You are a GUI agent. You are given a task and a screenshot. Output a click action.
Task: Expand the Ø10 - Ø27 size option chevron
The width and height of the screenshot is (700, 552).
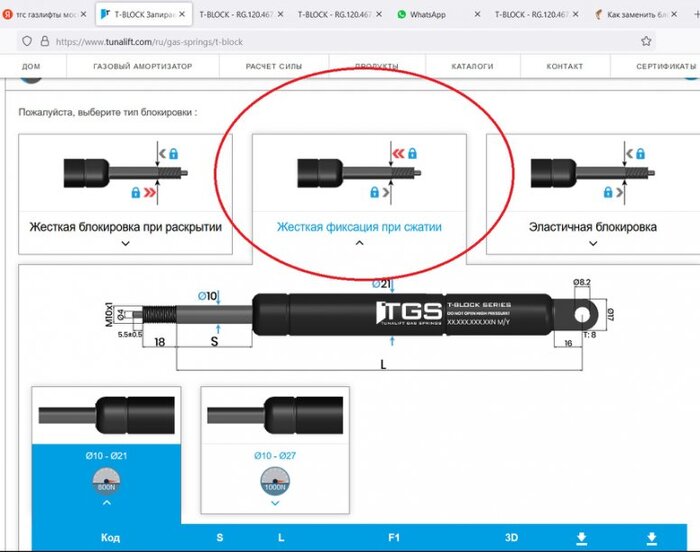[x=275, y=503]
